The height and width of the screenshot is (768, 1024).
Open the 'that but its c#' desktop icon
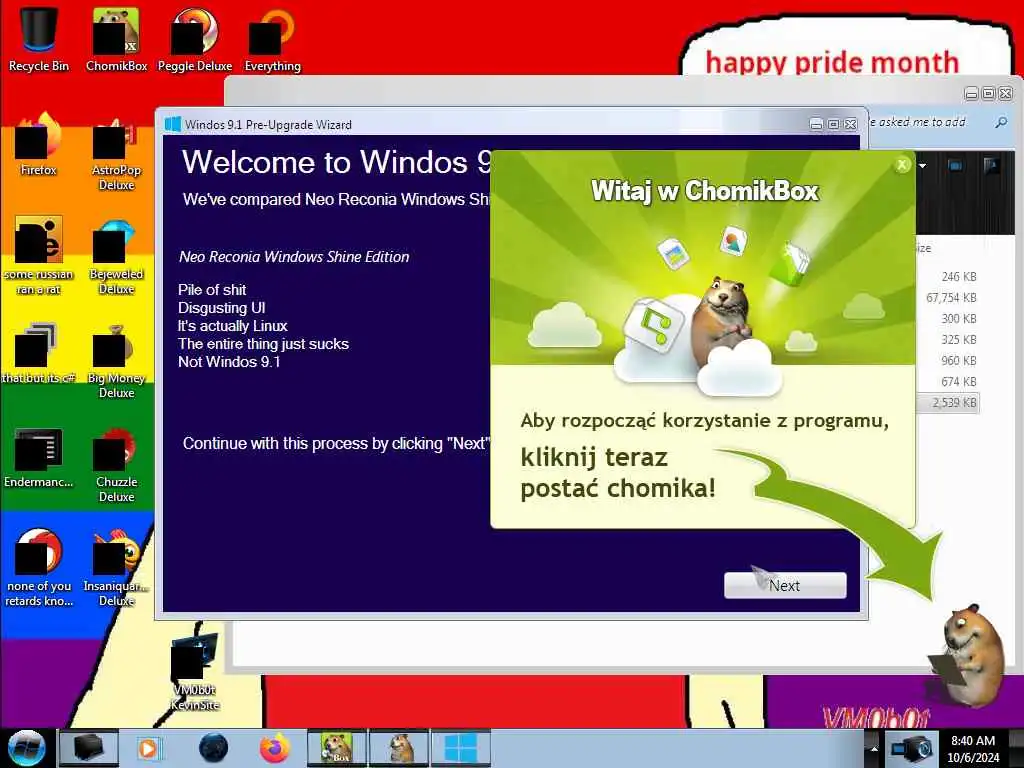click(39, 353)
